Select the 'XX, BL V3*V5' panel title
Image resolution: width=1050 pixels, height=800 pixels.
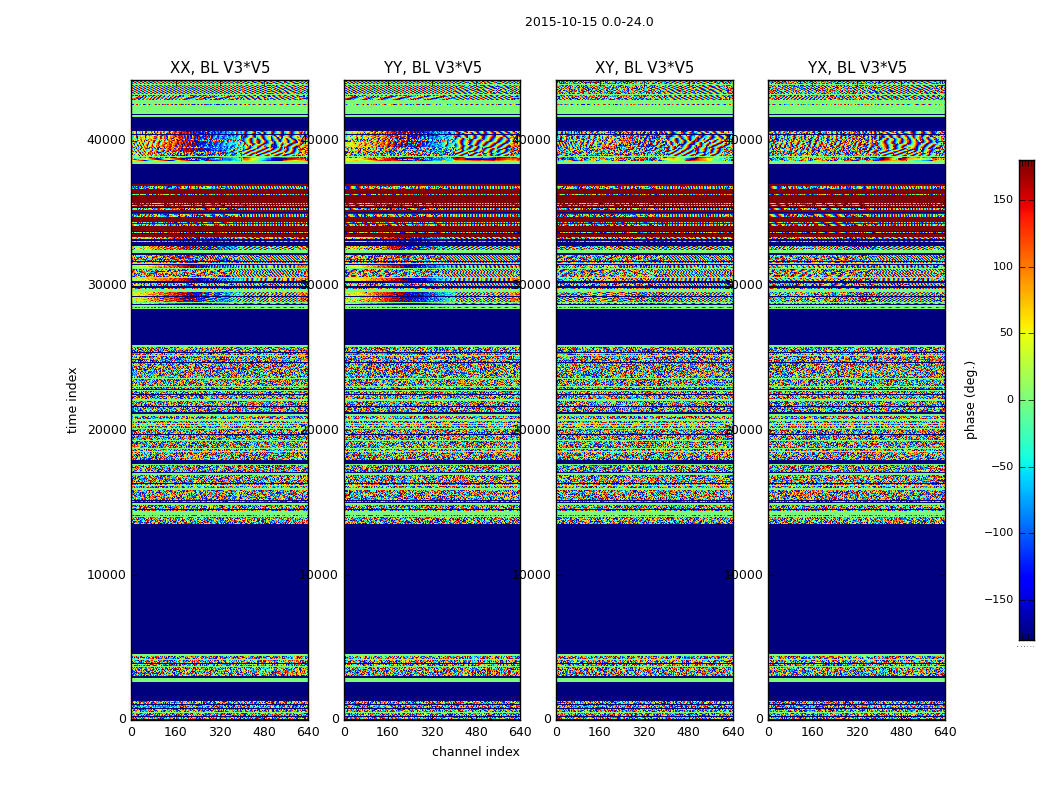[220, 68]
